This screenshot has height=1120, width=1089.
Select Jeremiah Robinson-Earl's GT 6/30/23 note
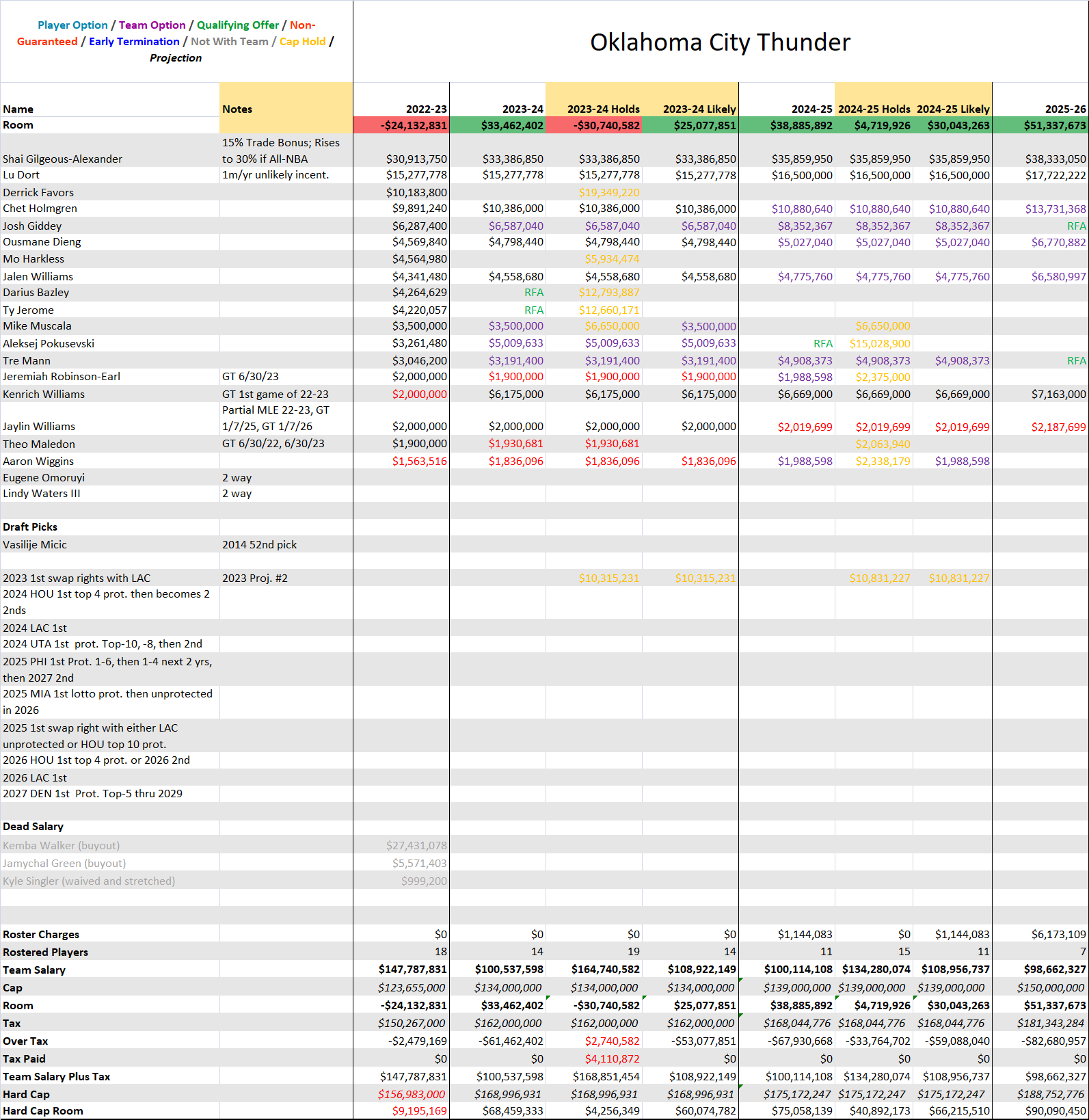[250, 377]
